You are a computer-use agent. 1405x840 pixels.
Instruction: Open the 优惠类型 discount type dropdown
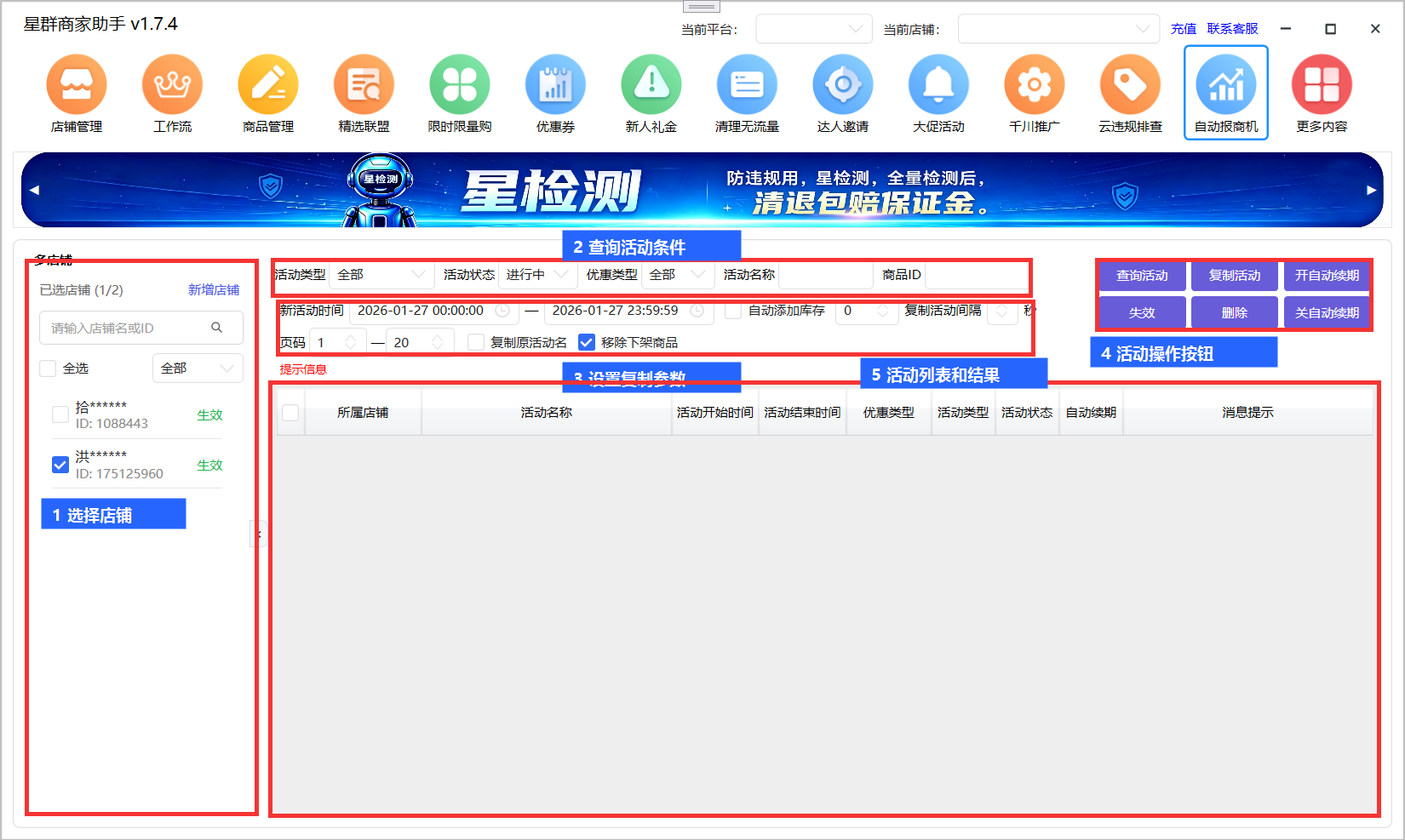[678, 275]
